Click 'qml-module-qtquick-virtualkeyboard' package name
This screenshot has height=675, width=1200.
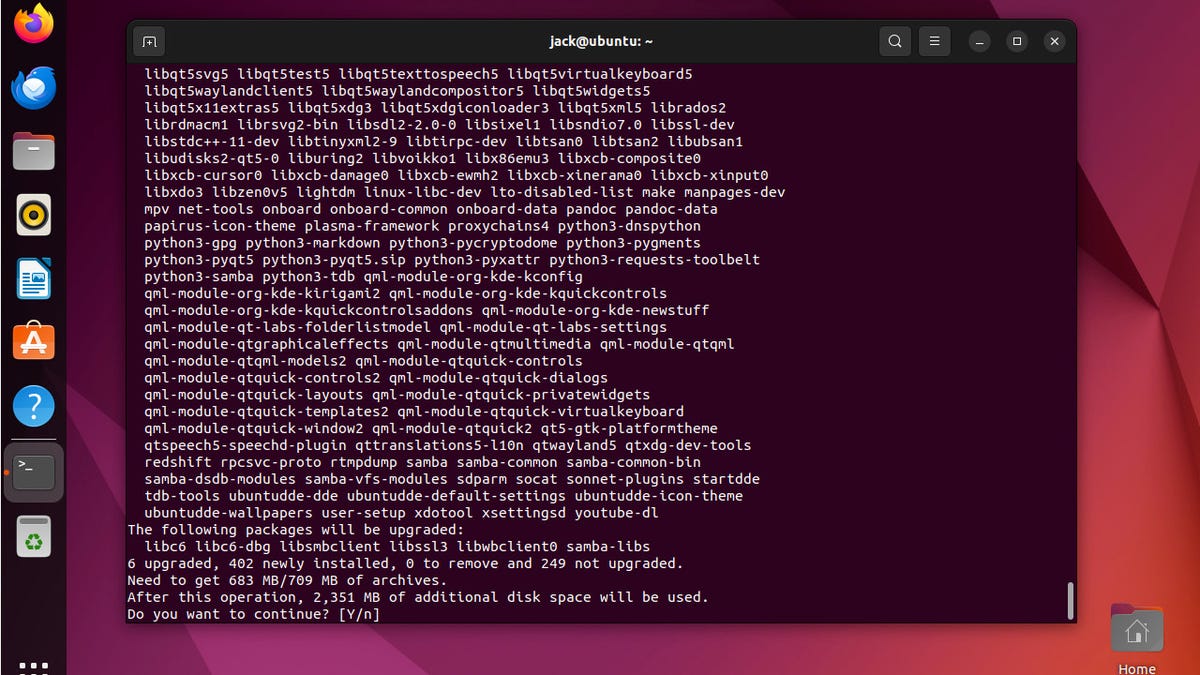(540, 411)
